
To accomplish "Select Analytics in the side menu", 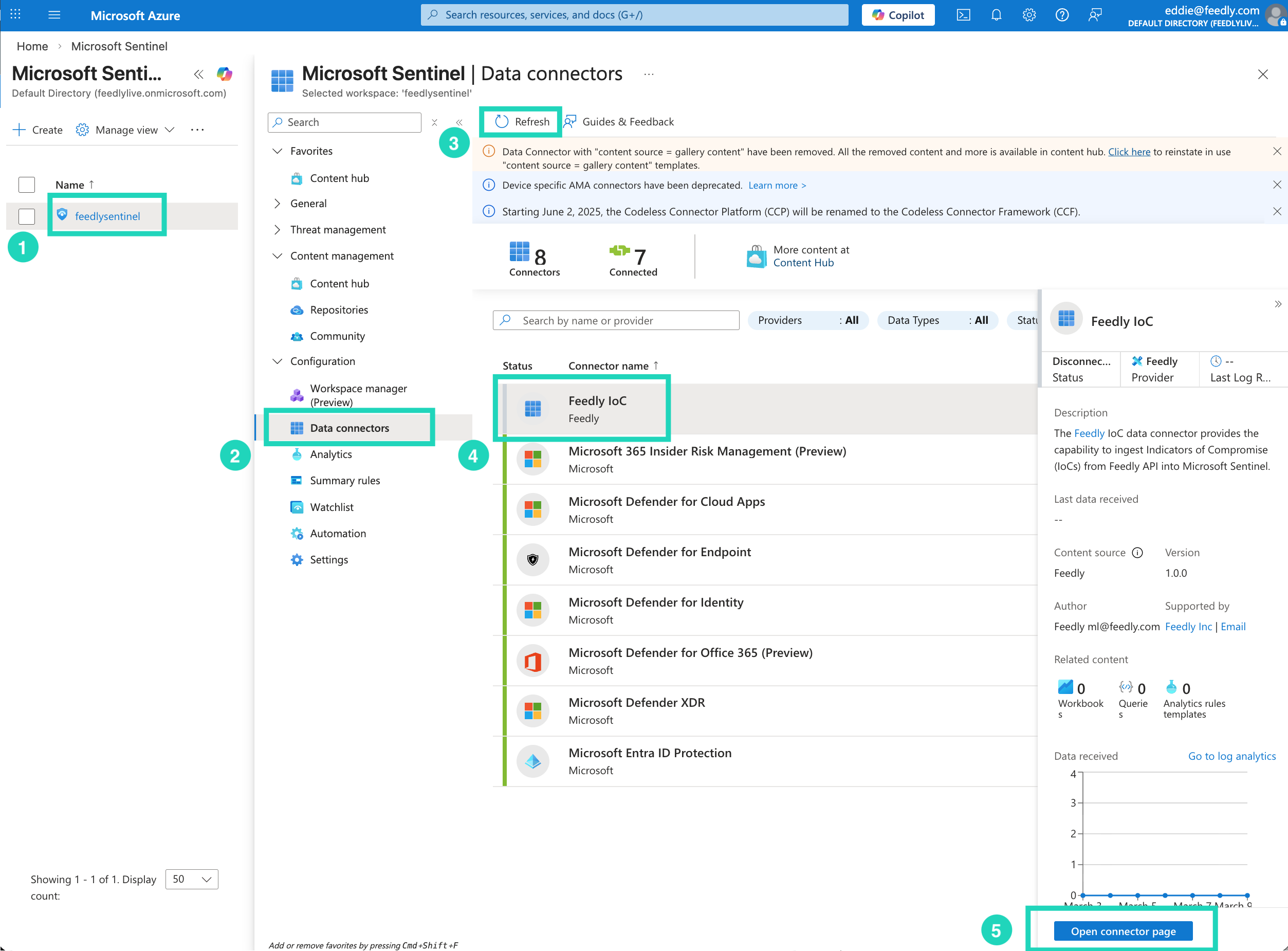I will (331, 454).
